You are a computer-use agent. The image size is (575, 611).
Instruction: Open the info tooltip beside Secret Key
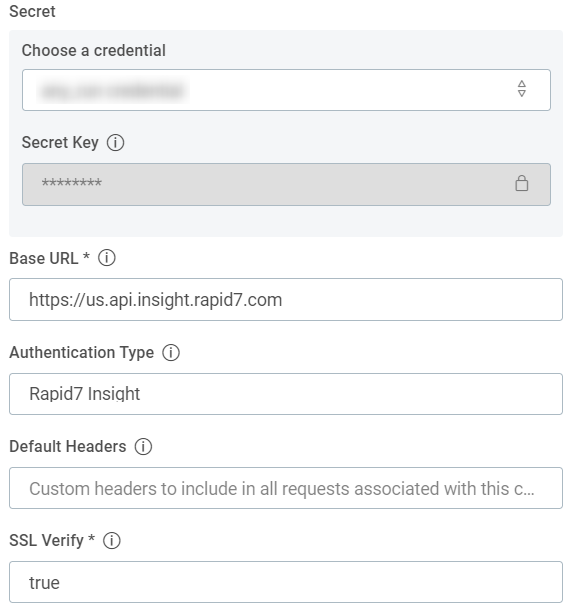click(116, 143)
